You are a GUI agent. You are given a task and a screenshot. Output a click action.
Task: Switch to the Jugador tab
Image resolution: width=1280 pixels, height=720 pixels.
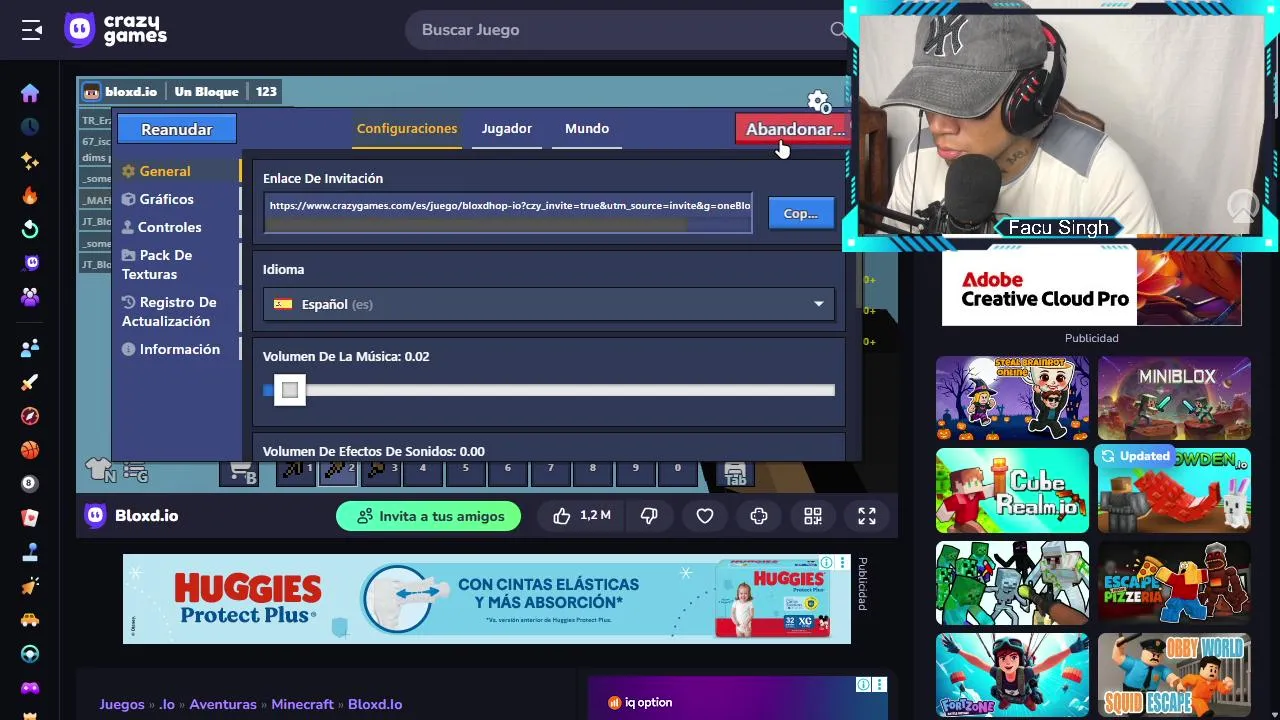[507, 128]
